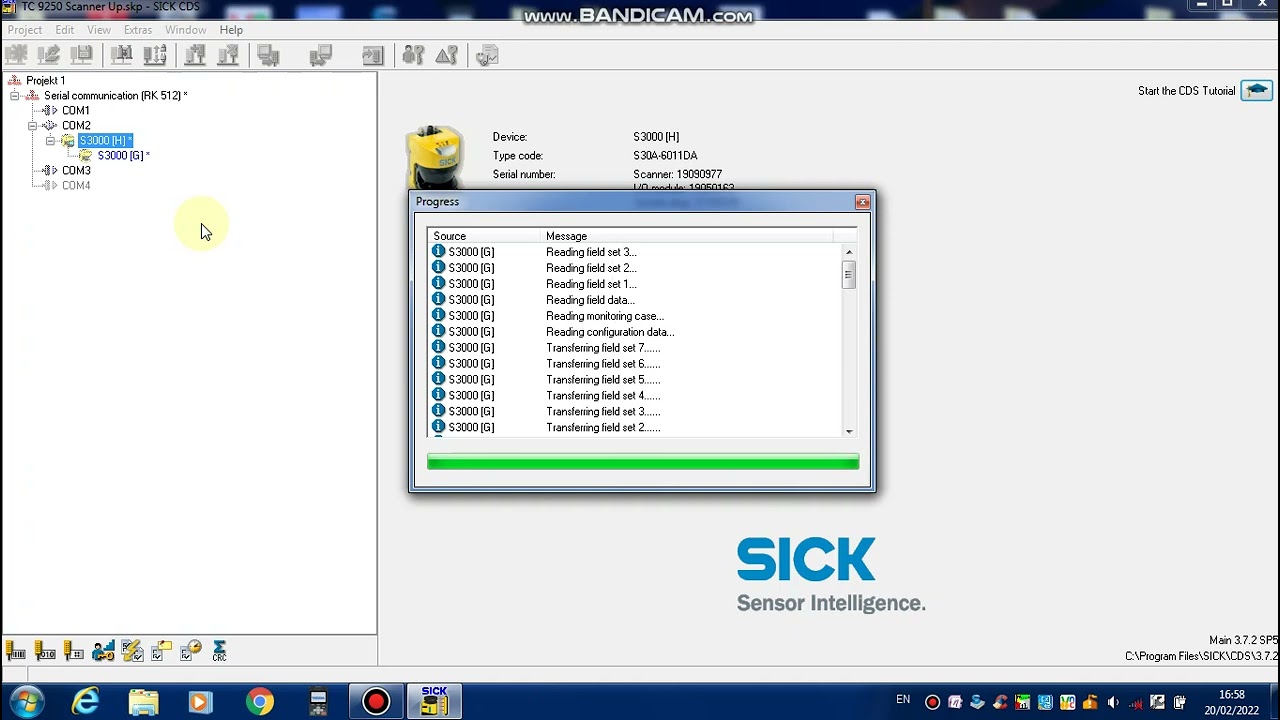Image resolution: width=1280 pixels, height=720 pixels.
Task: Open Internet Explorer from the taskbar
Action: tap(86, 702)
